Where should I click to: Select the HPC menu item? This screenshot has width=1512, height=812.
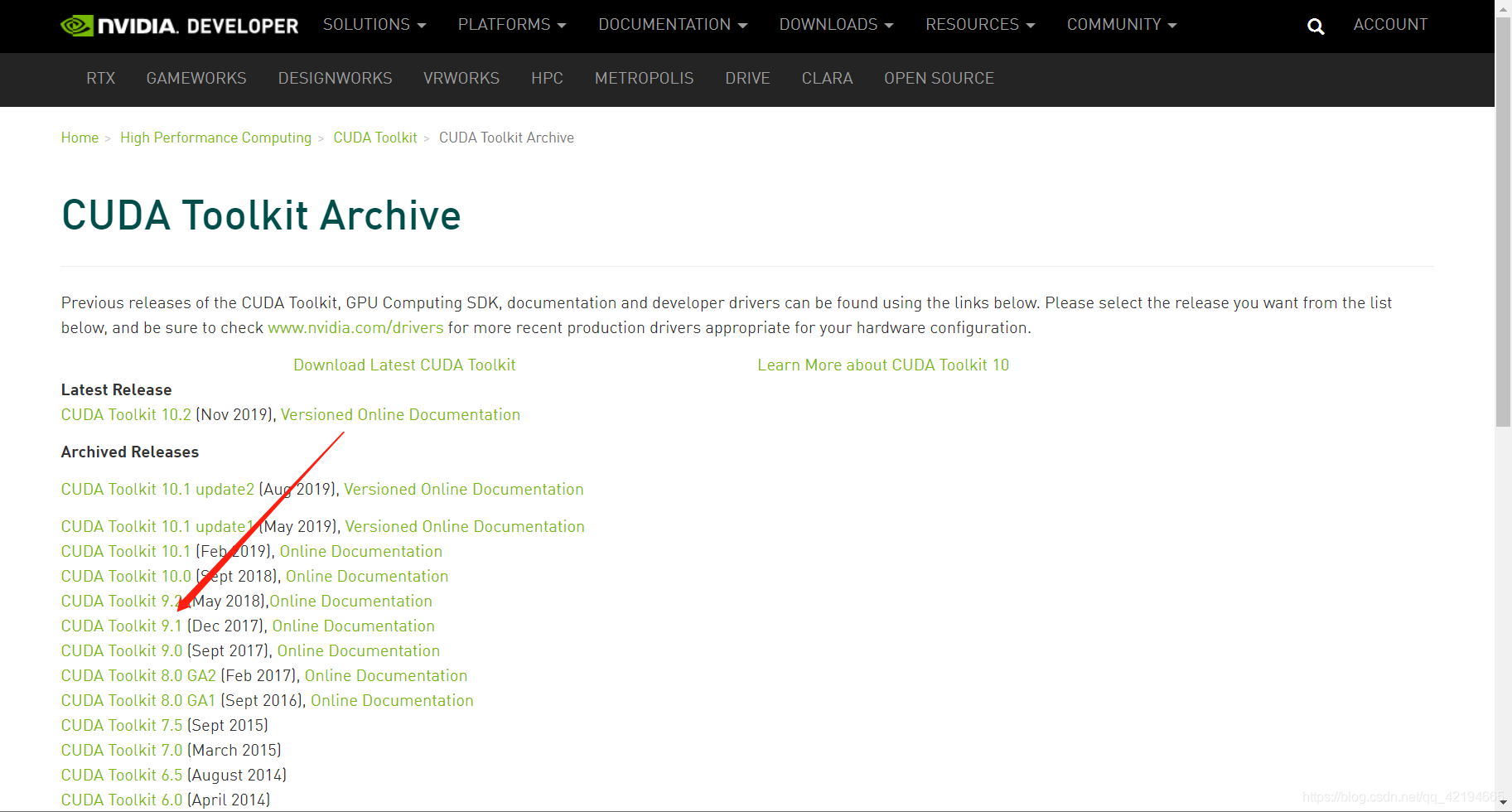547,78
